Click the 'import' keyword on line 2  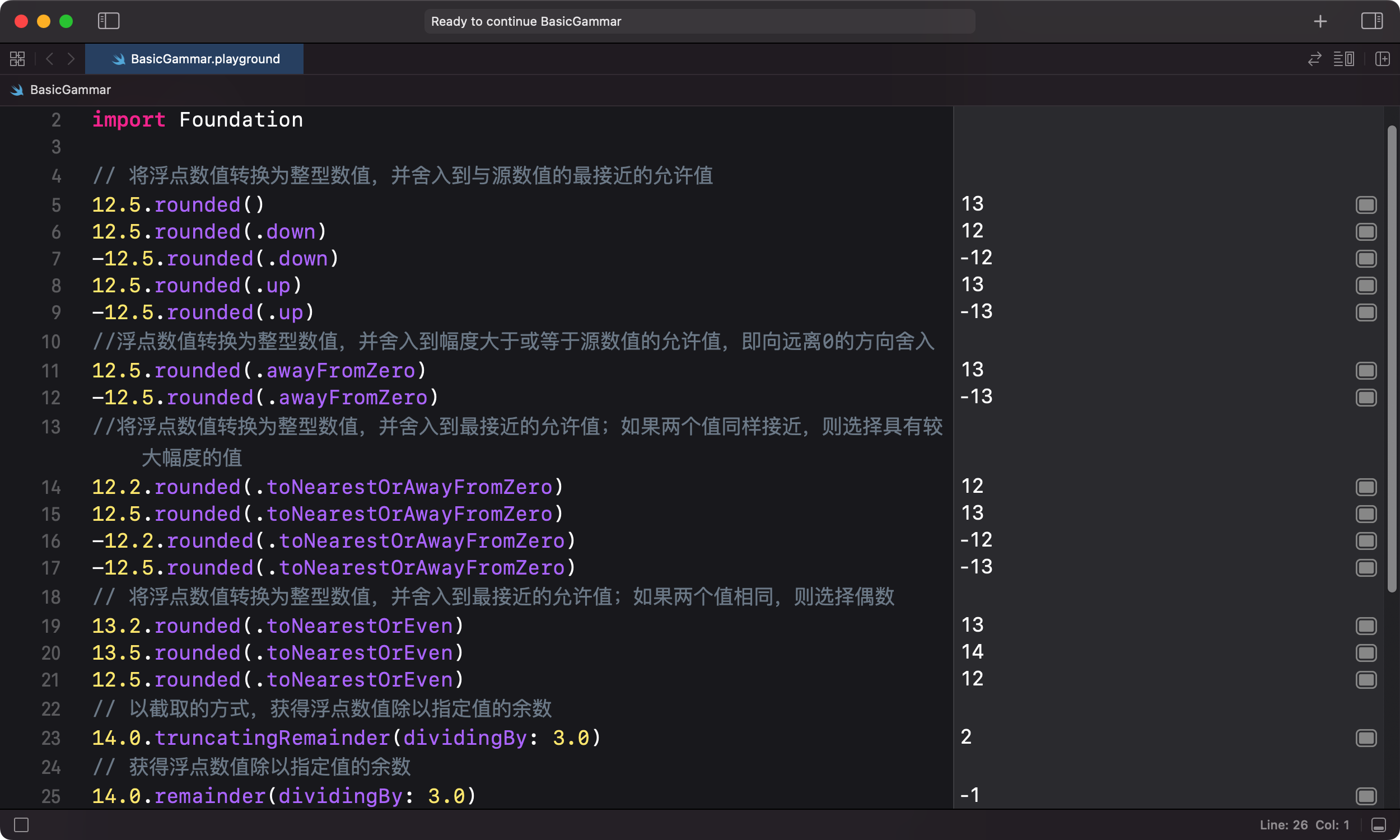129,120
